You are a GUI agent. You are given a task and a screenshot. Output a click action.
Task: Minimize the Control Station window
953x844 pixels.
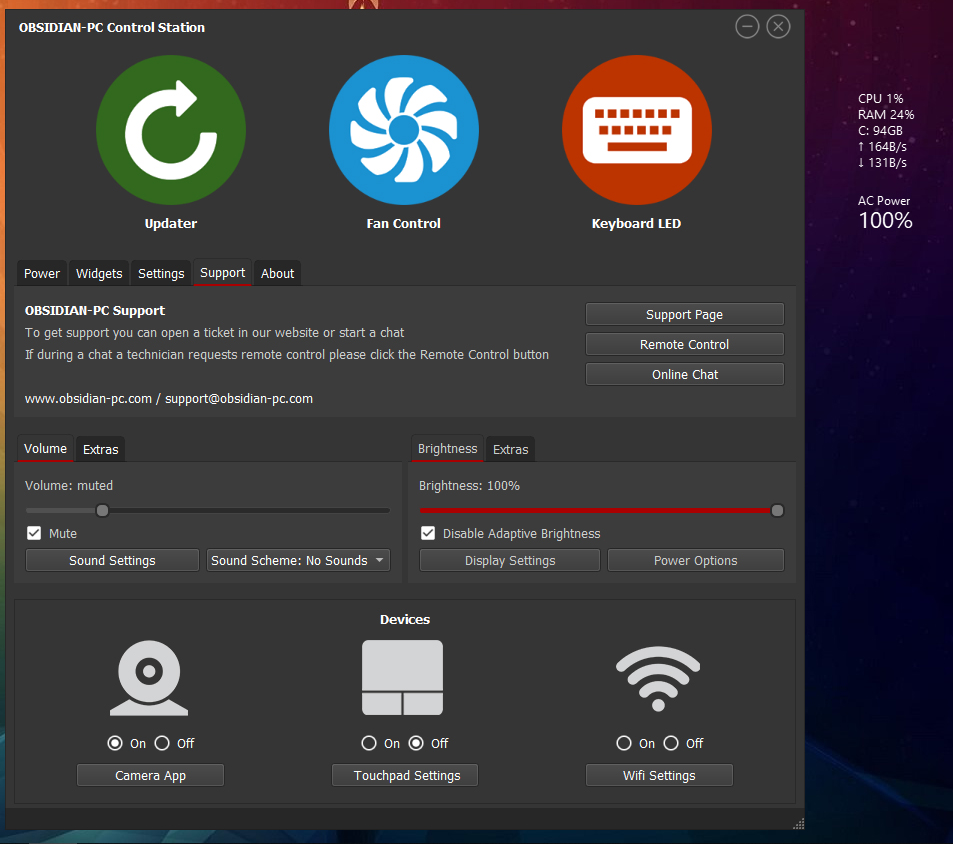(x=747, y=27)
